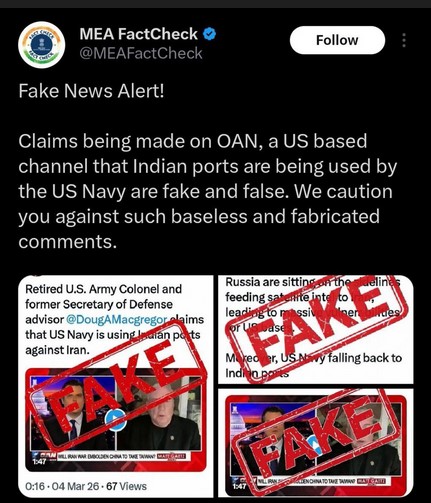Open the @MEAFactCheck handle link
This screenshot has width=431, height=503.
(141, 53)
